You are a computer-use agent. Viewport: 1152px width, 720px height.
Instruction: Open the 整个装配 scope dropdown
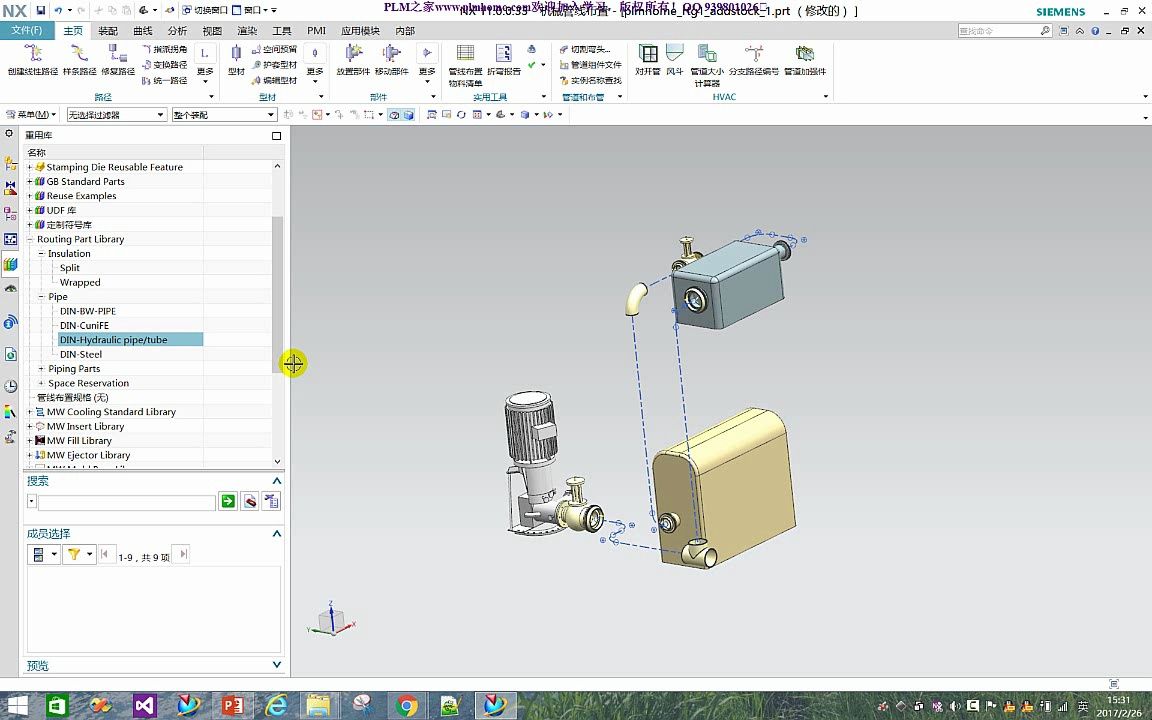pyautogui.click(x=224, y=115)
